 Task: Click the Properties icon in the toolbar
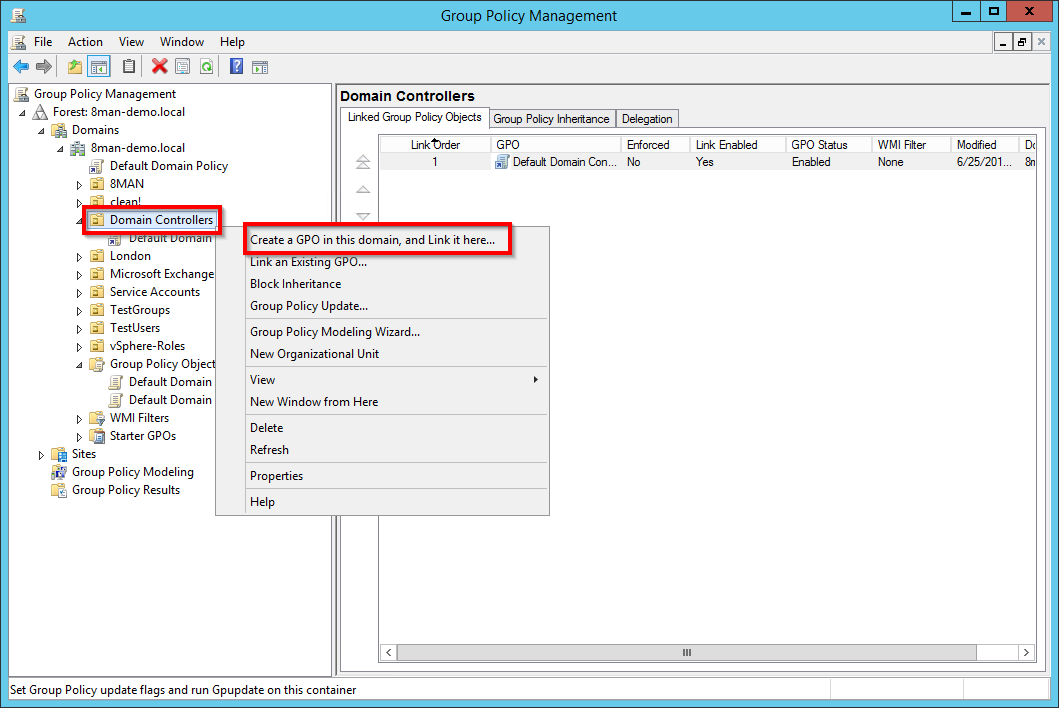coord(182,67)
